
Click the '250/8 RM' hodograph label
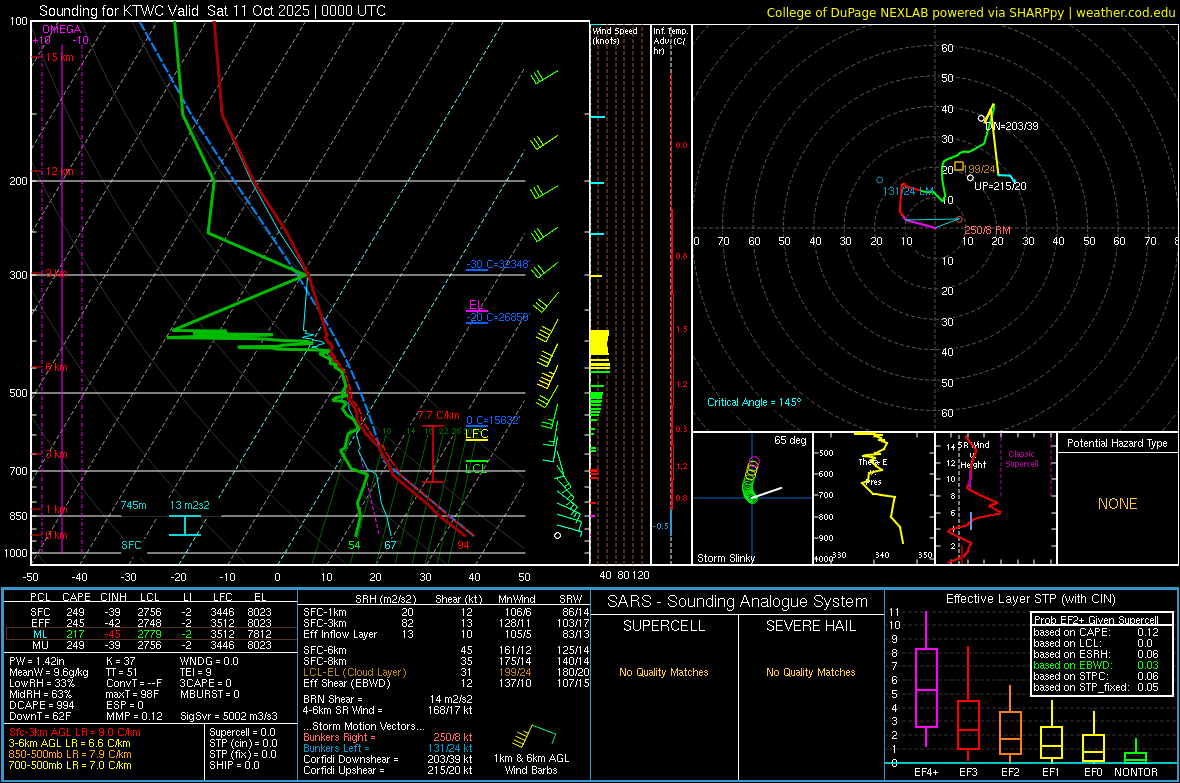(x=987, y=230)
